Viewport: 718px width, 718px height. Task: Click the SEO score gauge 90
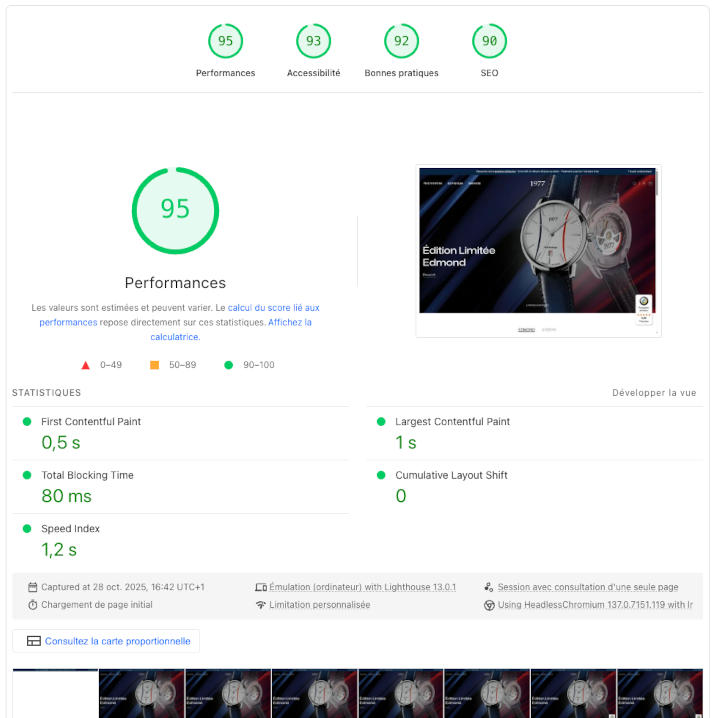pyautogui.click(x=489, y=41)
